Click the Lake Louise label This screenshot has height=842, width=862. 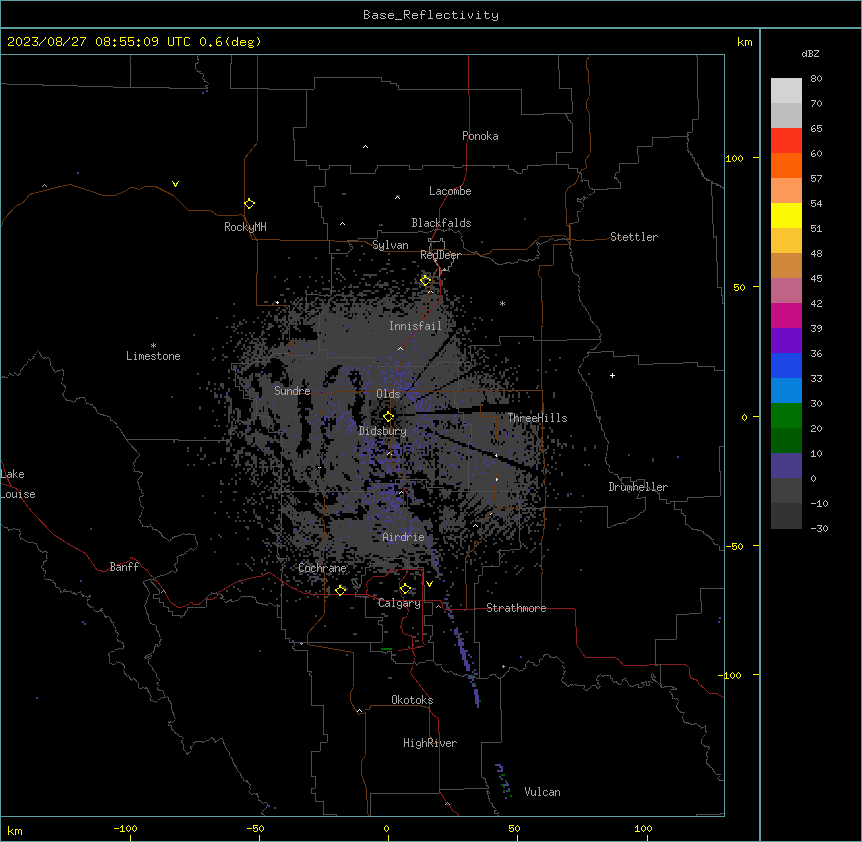[18, 484]
